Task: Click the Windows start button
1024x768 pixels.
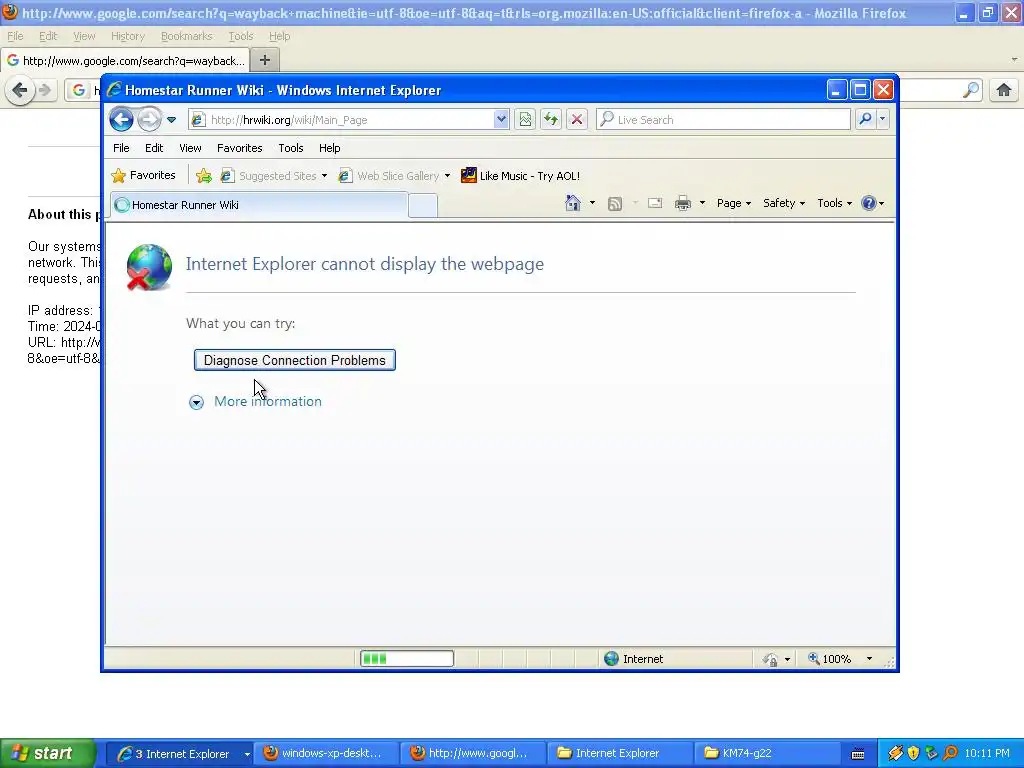Action: tap(48, 753)
